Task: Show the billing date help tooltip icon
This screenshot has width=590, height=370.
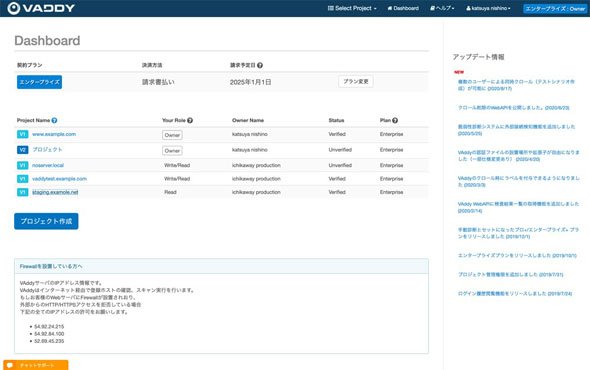Action: (260, 65)
